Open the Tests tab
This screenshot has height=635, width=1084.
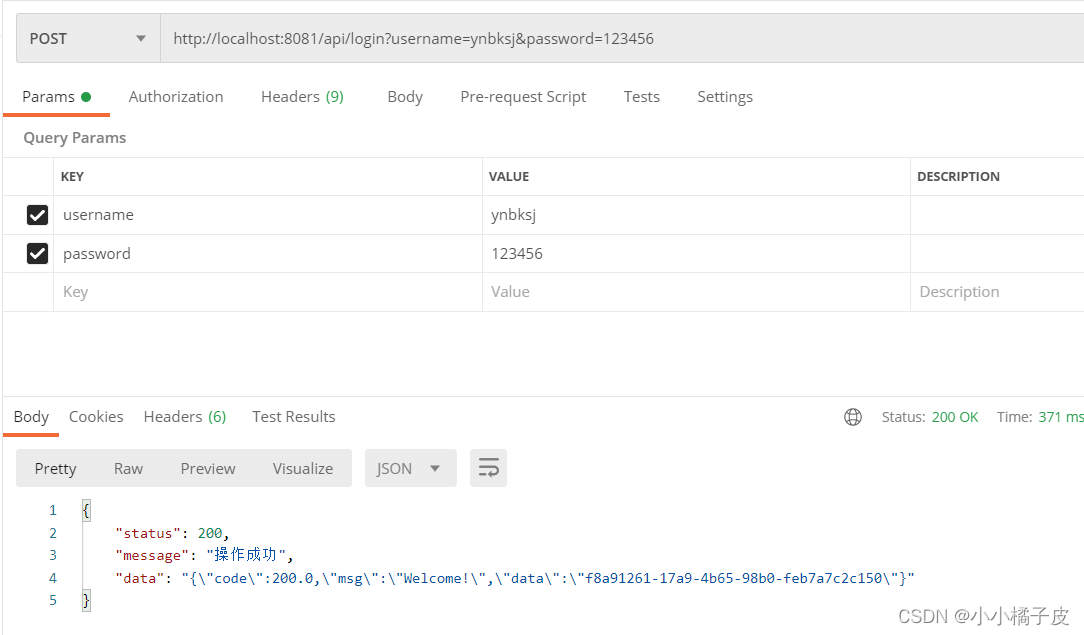click(641, 96)
